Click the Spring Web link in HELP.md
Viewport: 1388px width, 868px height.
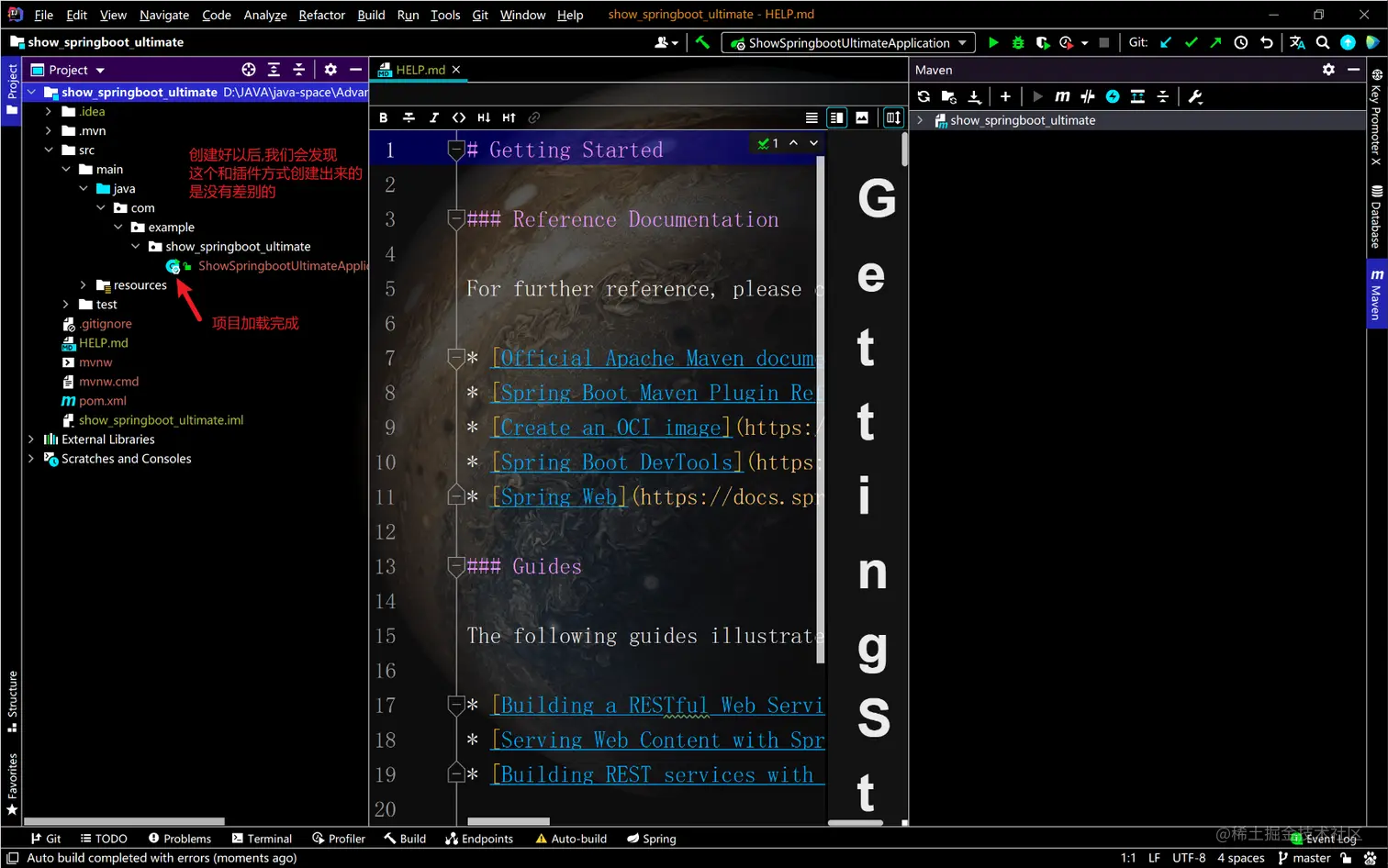pyautogui.click(x=559, y=497)
